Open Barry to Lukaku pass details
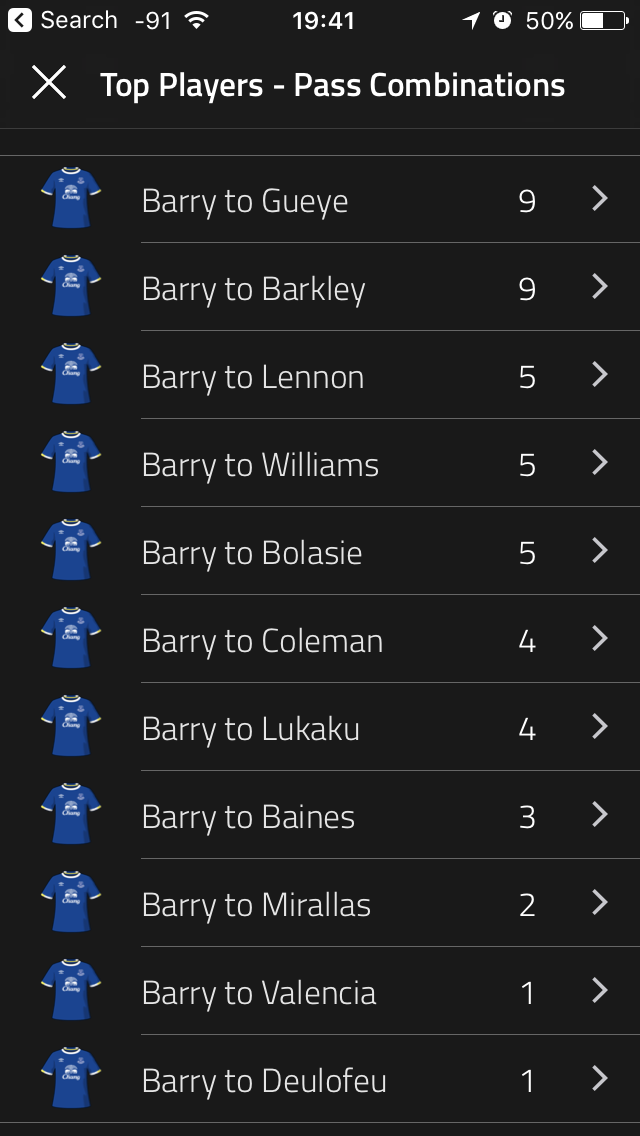 click(320, 727)
